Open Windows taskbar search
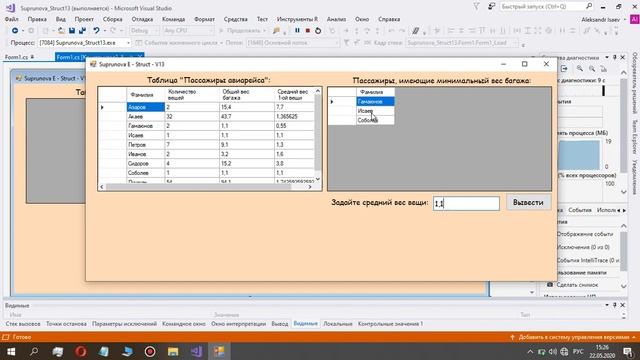 (x=34, y=351)
